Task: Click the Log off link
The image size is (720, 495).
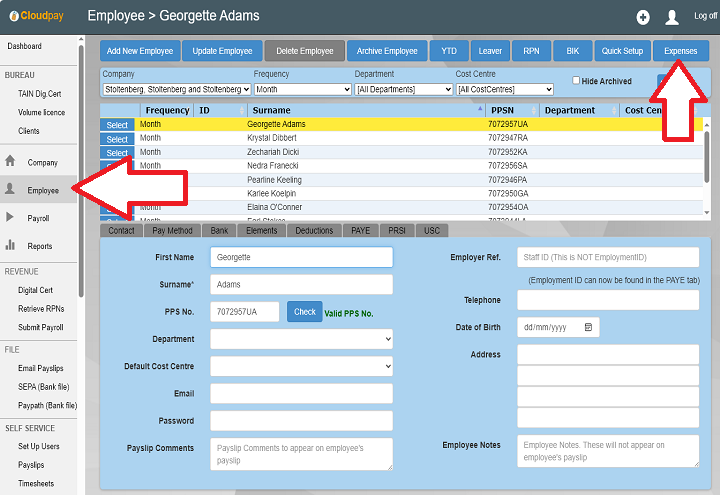Action: tap(705, 16)
